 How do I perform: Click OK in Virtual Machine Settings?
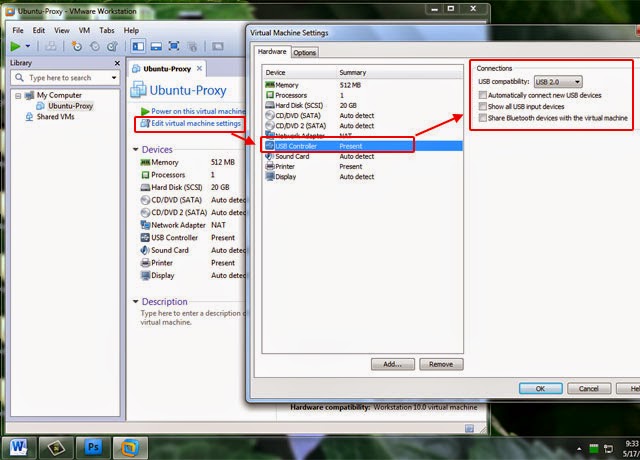pyautogui.click(x=540, y=389)
